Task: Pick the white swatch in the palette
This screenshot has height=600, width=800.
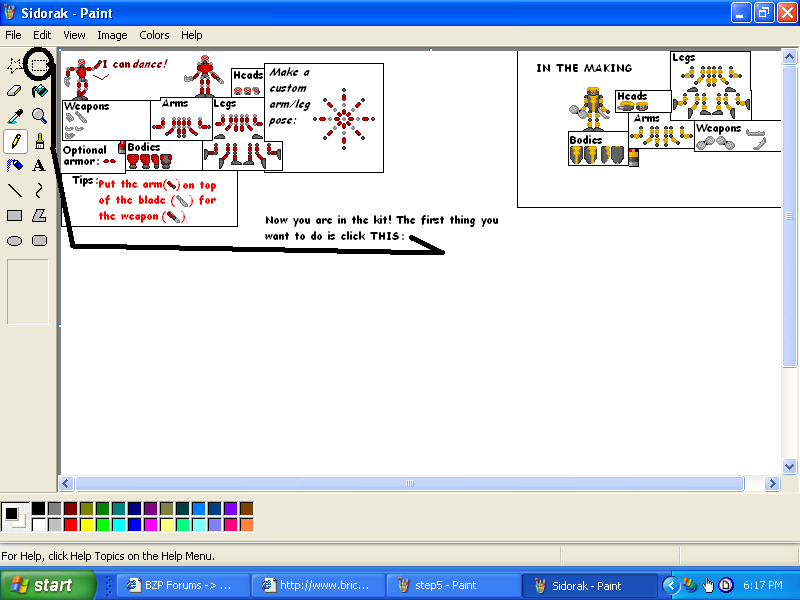Action: pos(38,524)
